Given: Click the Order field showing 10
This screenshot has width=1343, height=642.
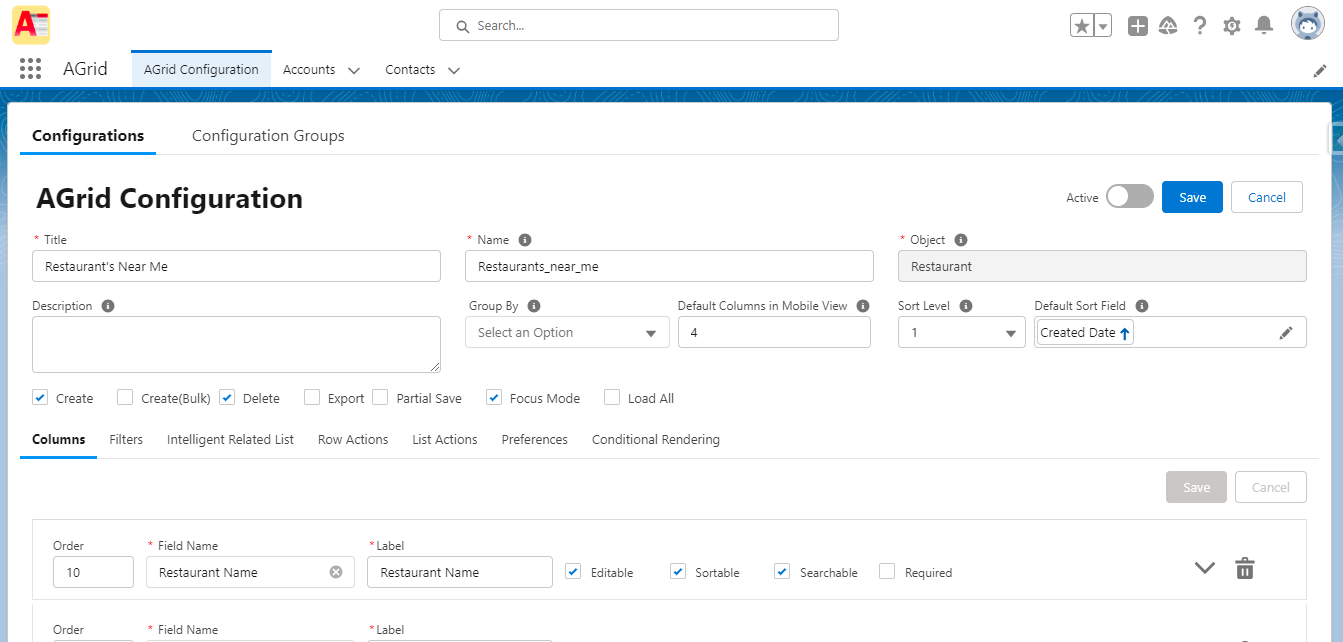Looking at the screenshot, I should 93,572.
